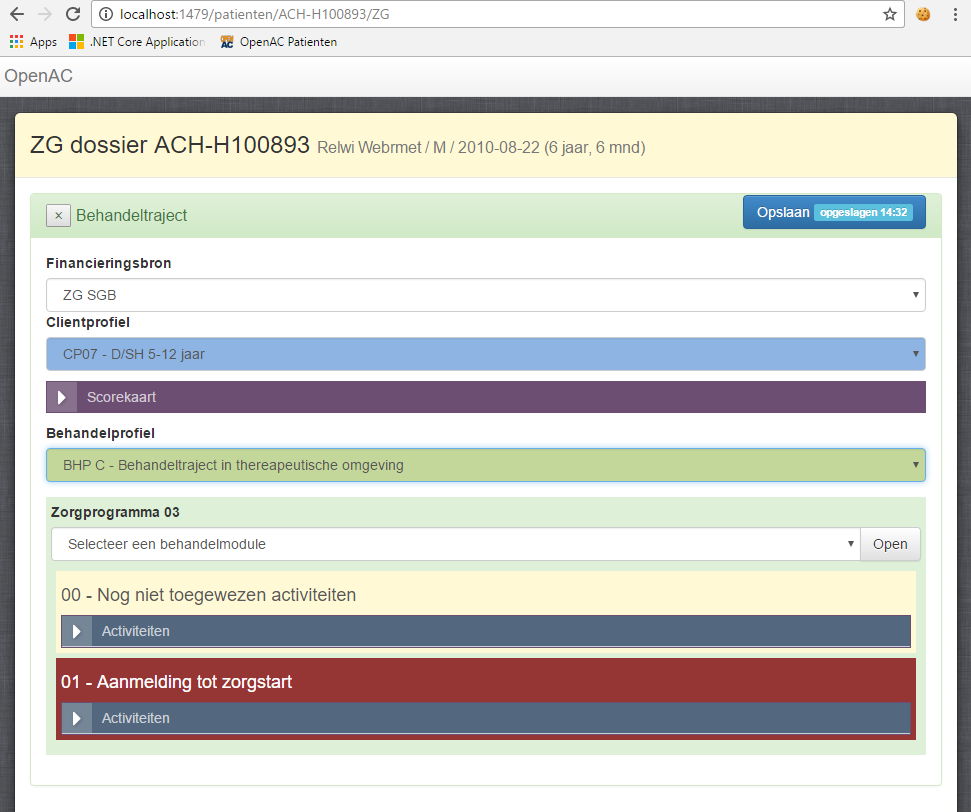This screenshot has width=971, height=812.
Task: Open the Apps grid bookmark
Action: pos(33,42)
